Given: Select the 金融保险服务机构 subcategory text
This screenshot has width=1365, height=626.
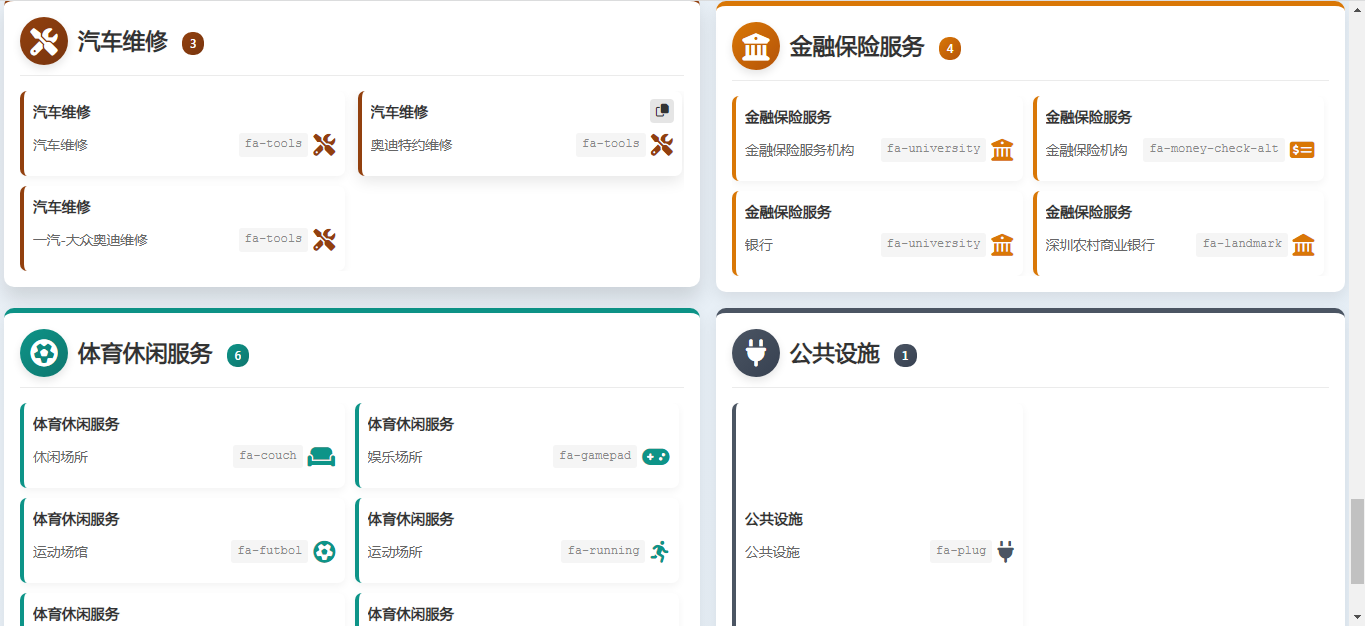Looking at the screenshot, I should coord(800,150).
